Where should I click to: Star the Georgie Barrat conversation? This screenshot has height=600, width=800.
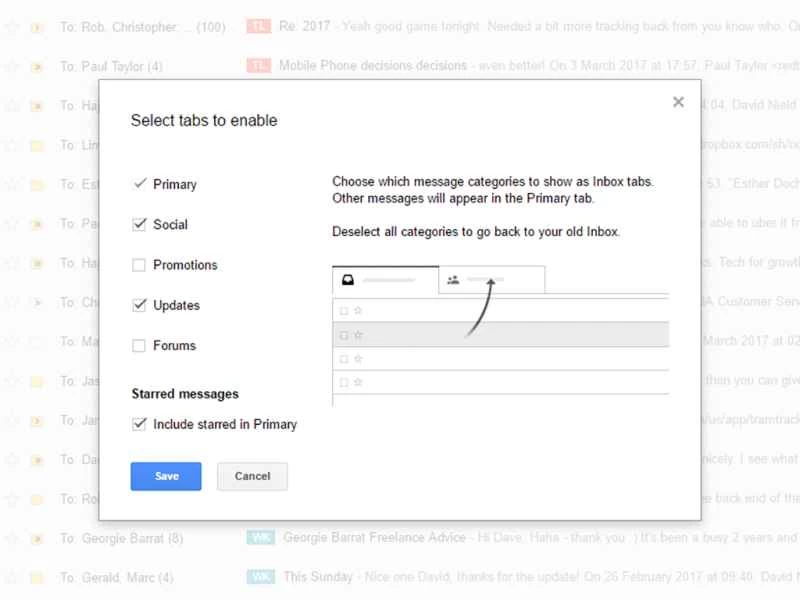(13, 538)
